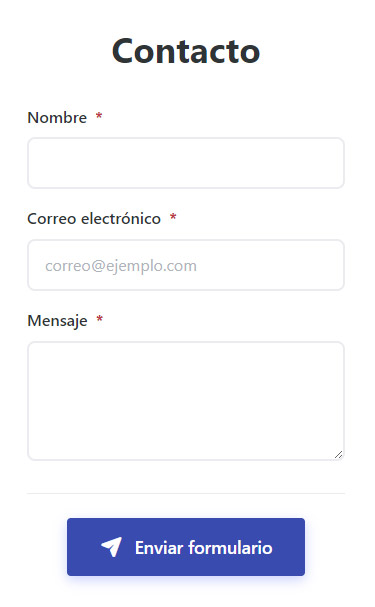The width and height of the screenshot is (375, 607).
Task: Click the Mensaje field label
Action: 57,321
